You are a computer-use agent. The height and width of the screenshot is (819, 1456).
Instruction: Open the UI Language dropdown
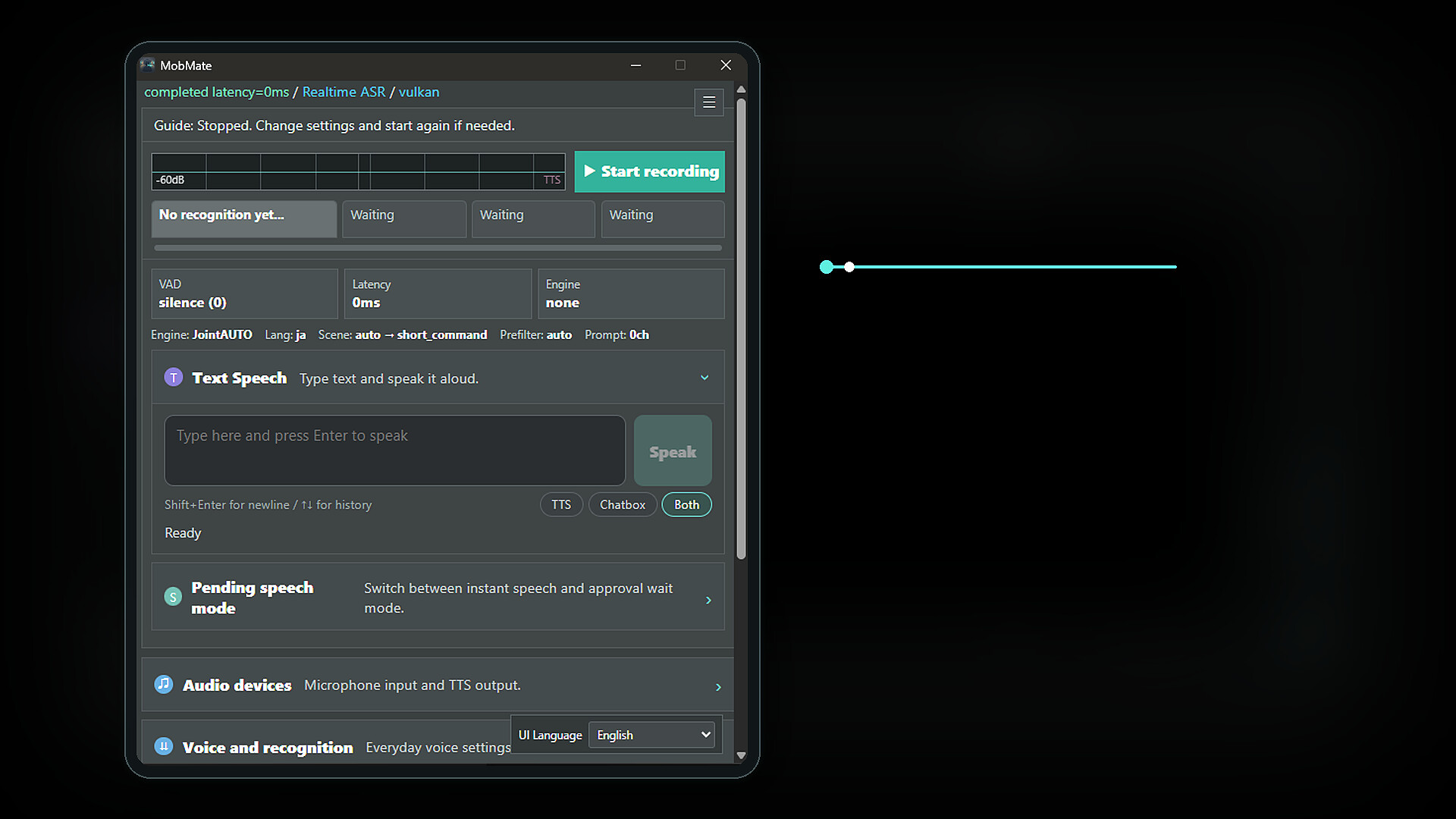pos(651,735)
